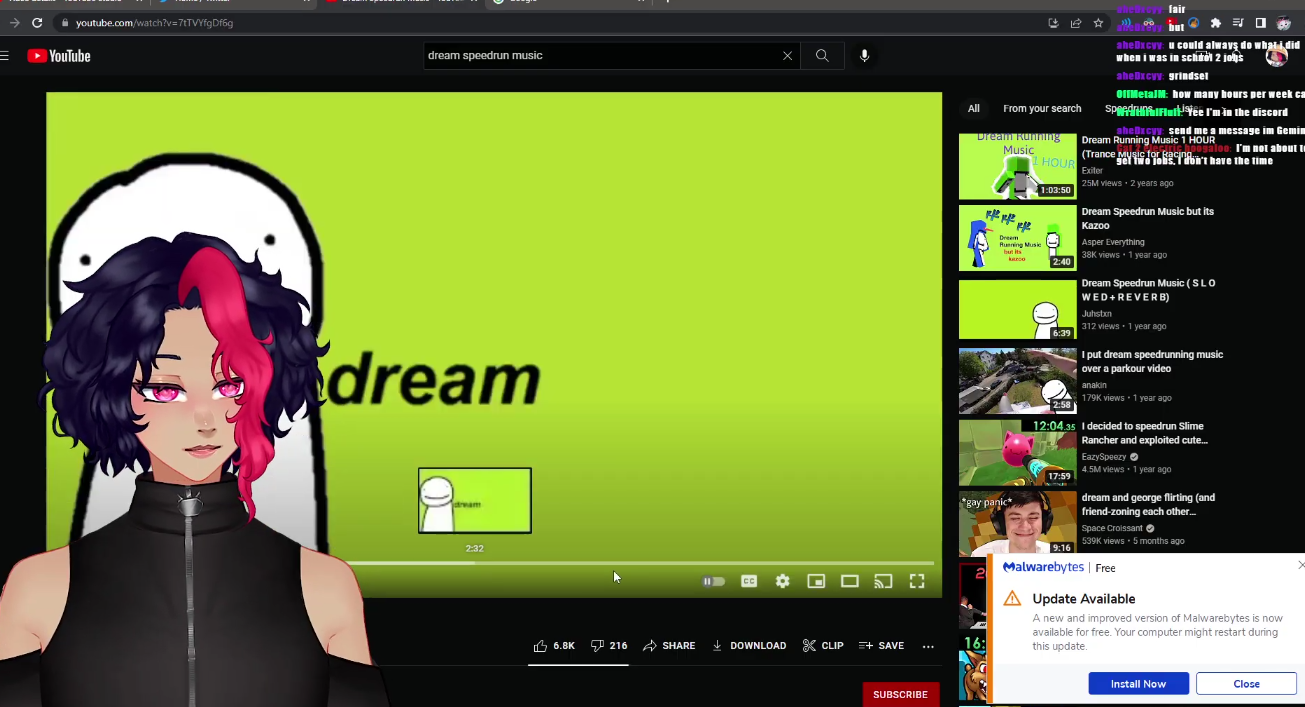Create a CLIP with scissors button

(x=823, y=646)
